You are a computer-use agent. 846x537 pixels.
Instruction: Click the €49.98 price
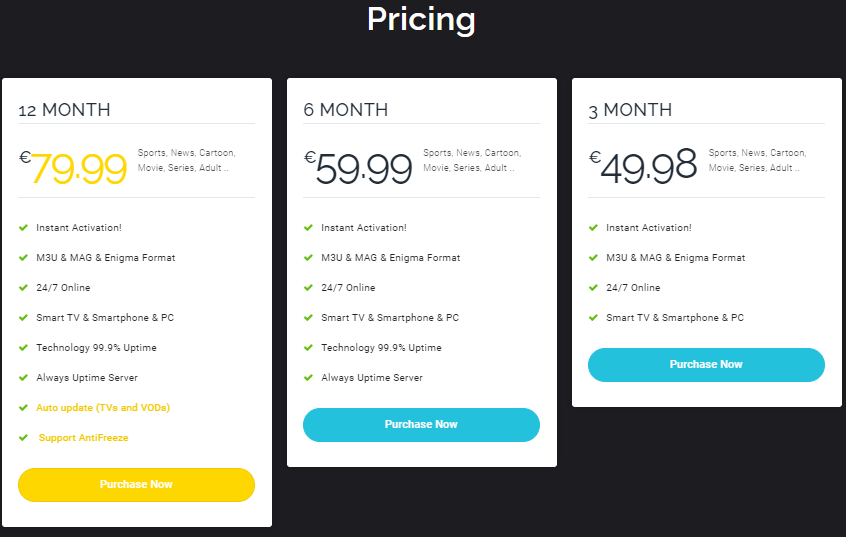[x=643, y=165]
